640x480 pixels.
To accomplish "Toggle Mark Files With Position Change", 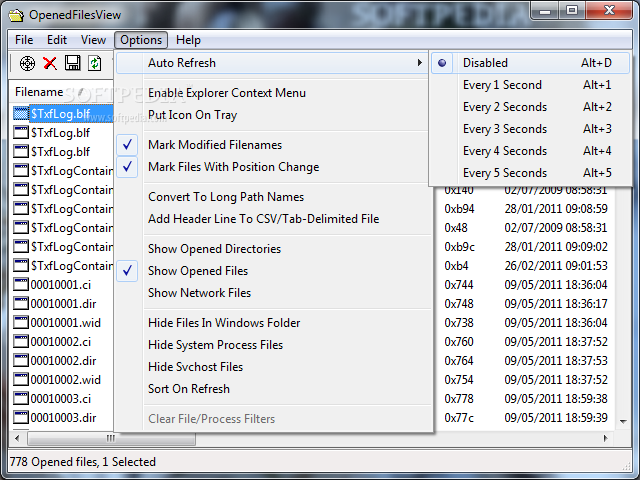I will pyautogui.click(x=273, y=167).
